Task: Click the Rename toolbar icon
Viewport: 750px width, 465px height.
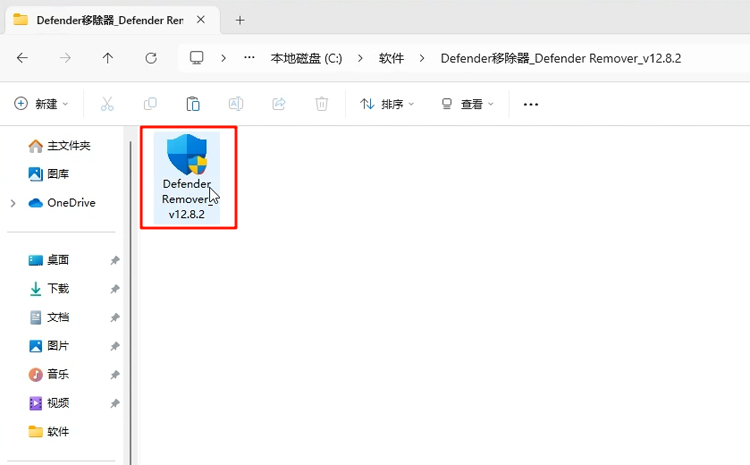Action: pyautogui.click(x=236, y=104)
